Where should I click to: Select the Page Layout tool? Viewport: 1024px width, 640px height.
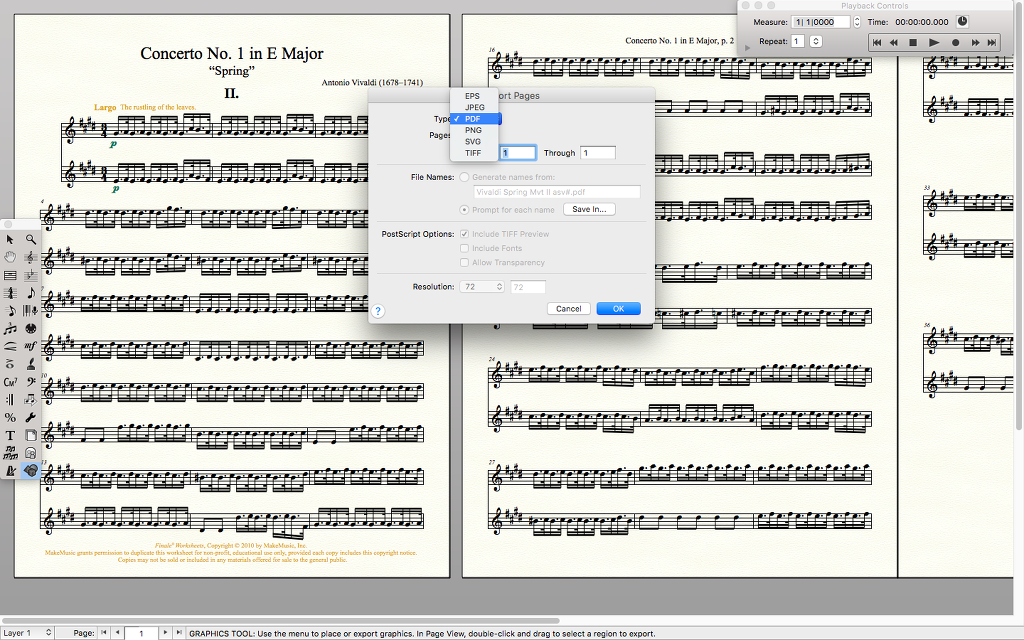(31, 435)
